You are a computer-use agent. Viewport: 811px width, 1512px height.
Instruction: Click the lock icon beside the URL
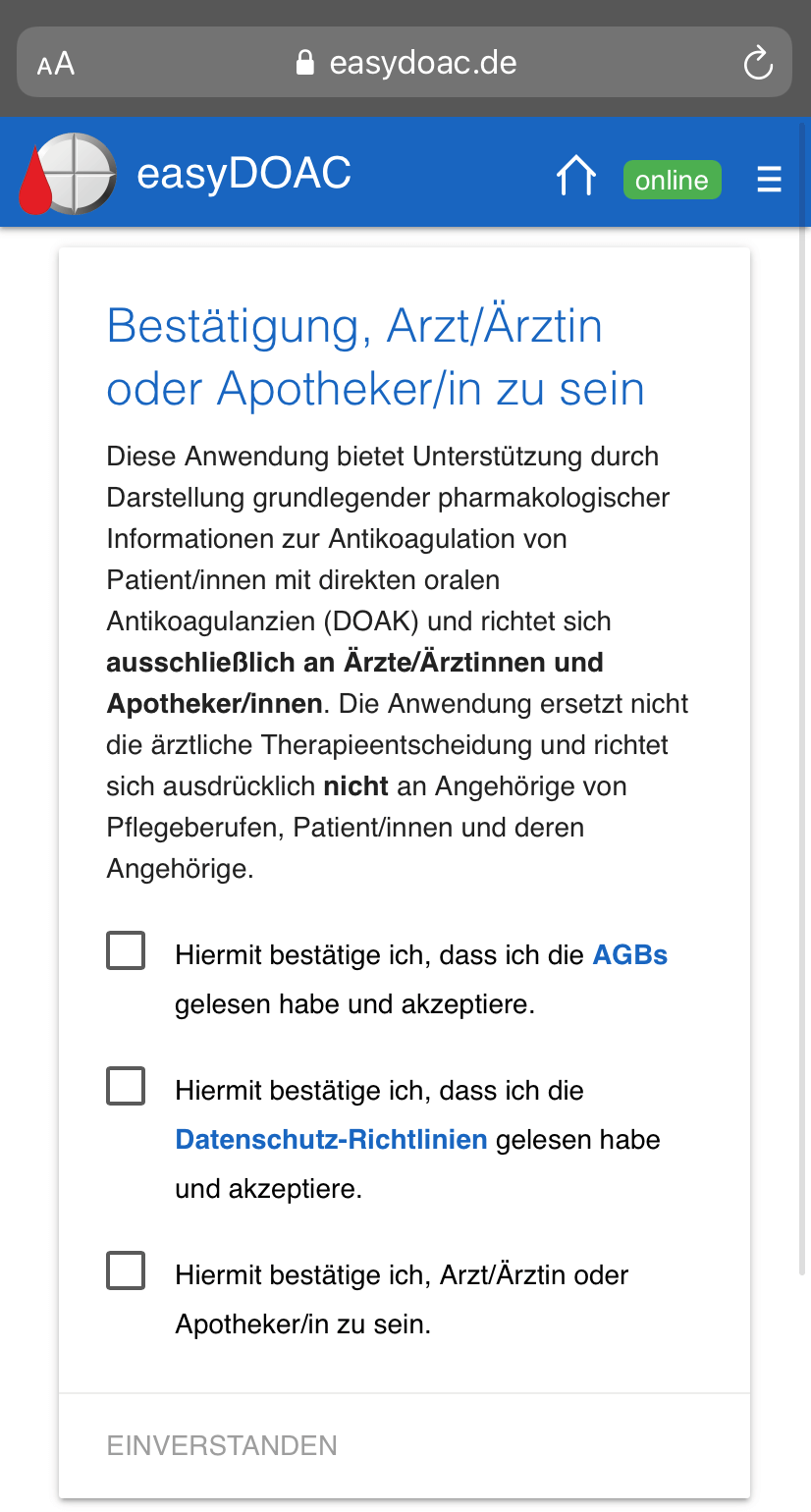[305, 64]
